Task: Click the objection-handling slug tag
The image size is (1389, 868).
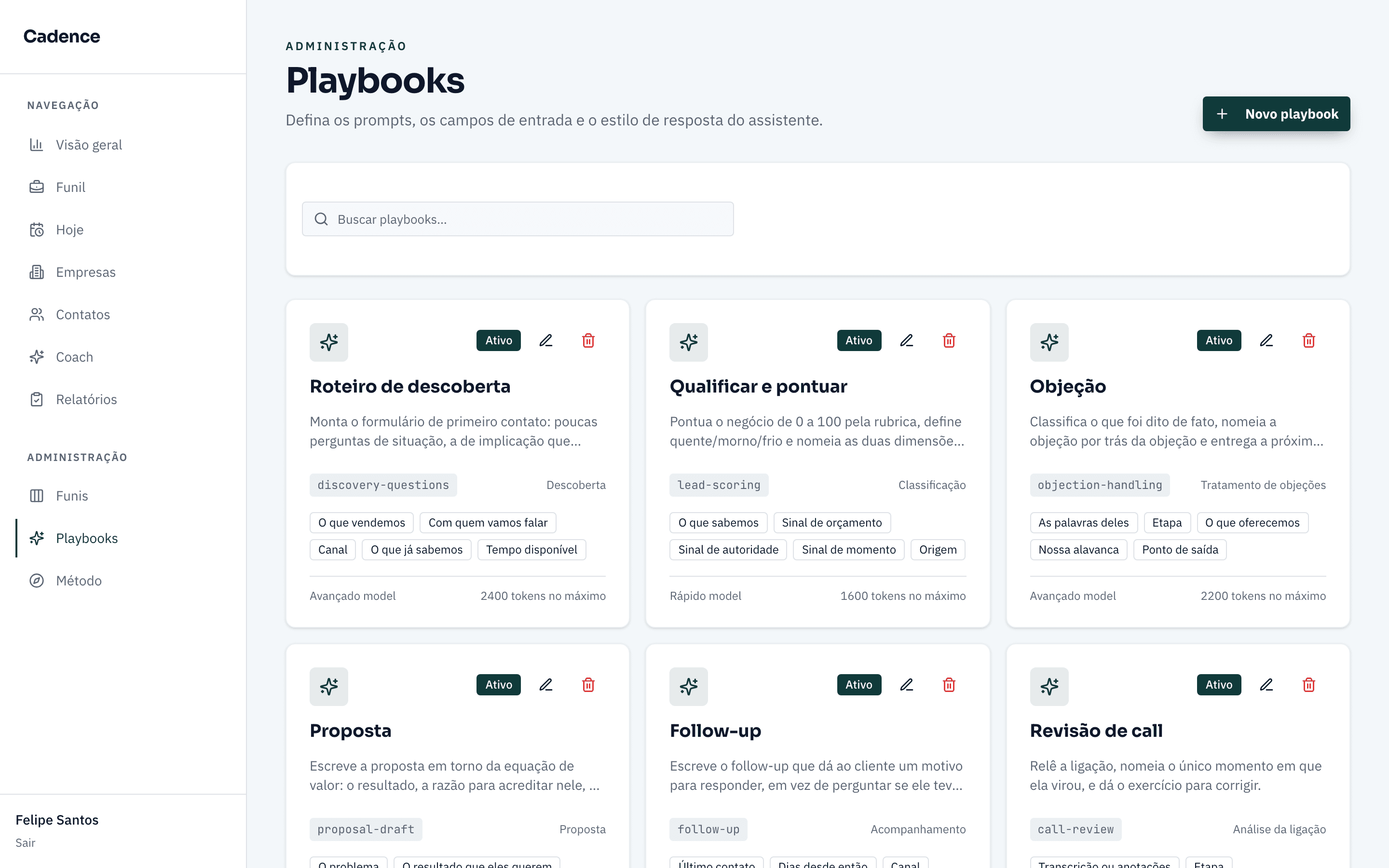Action: coord(1100,485)
